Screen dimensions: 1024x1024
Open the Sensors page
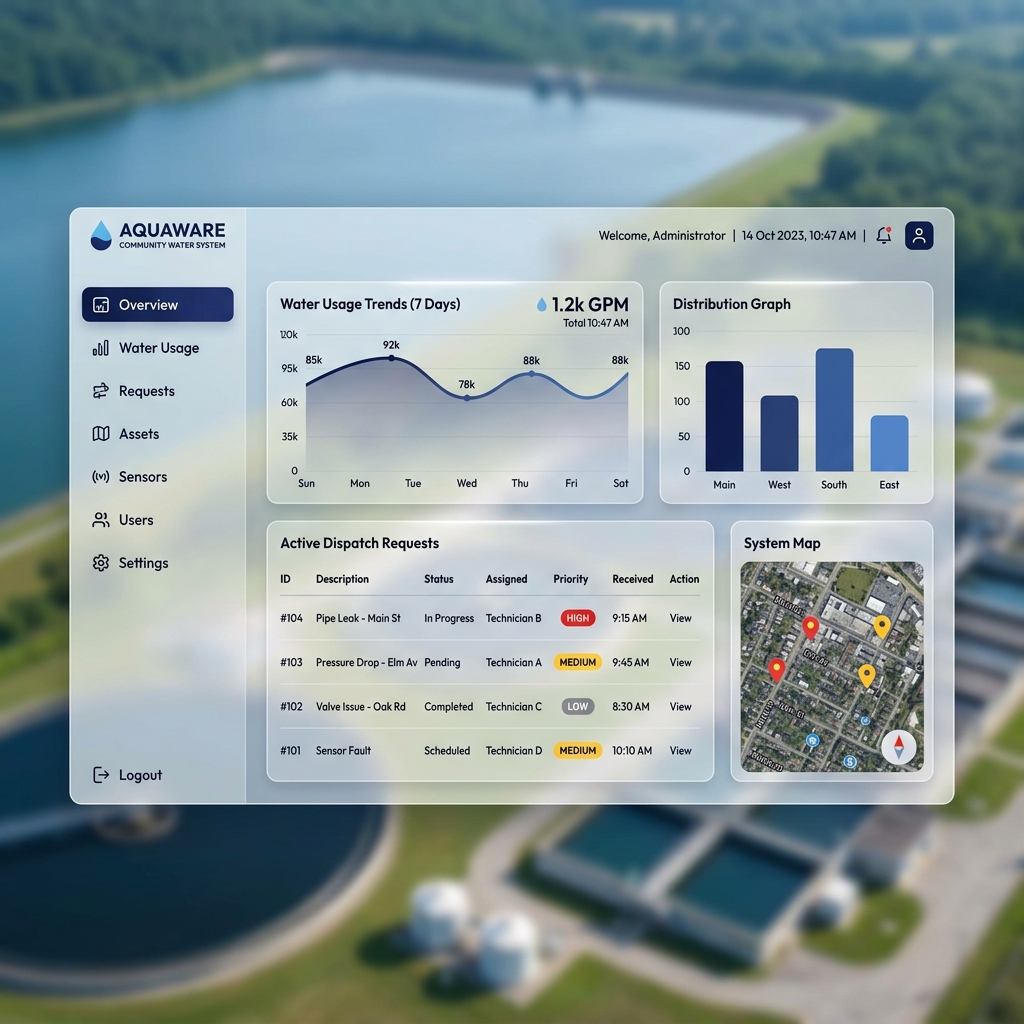143,477
